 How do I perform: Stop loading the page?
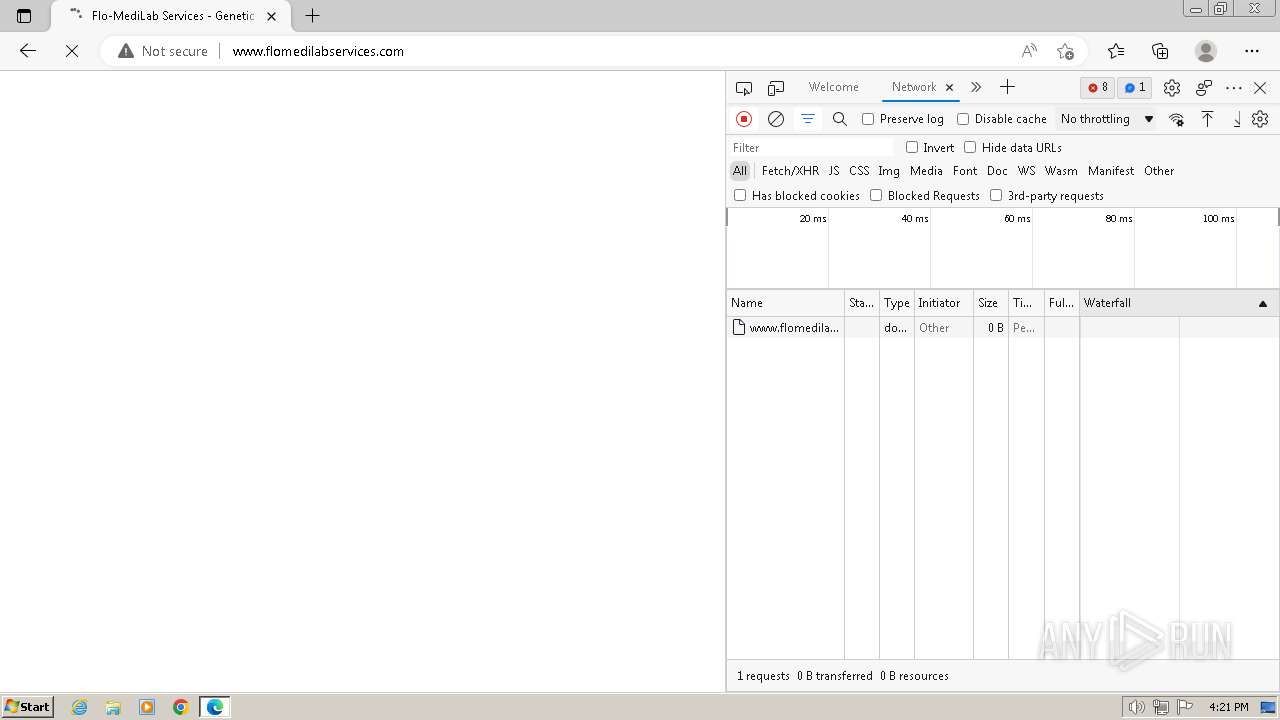tap(72, 51)
